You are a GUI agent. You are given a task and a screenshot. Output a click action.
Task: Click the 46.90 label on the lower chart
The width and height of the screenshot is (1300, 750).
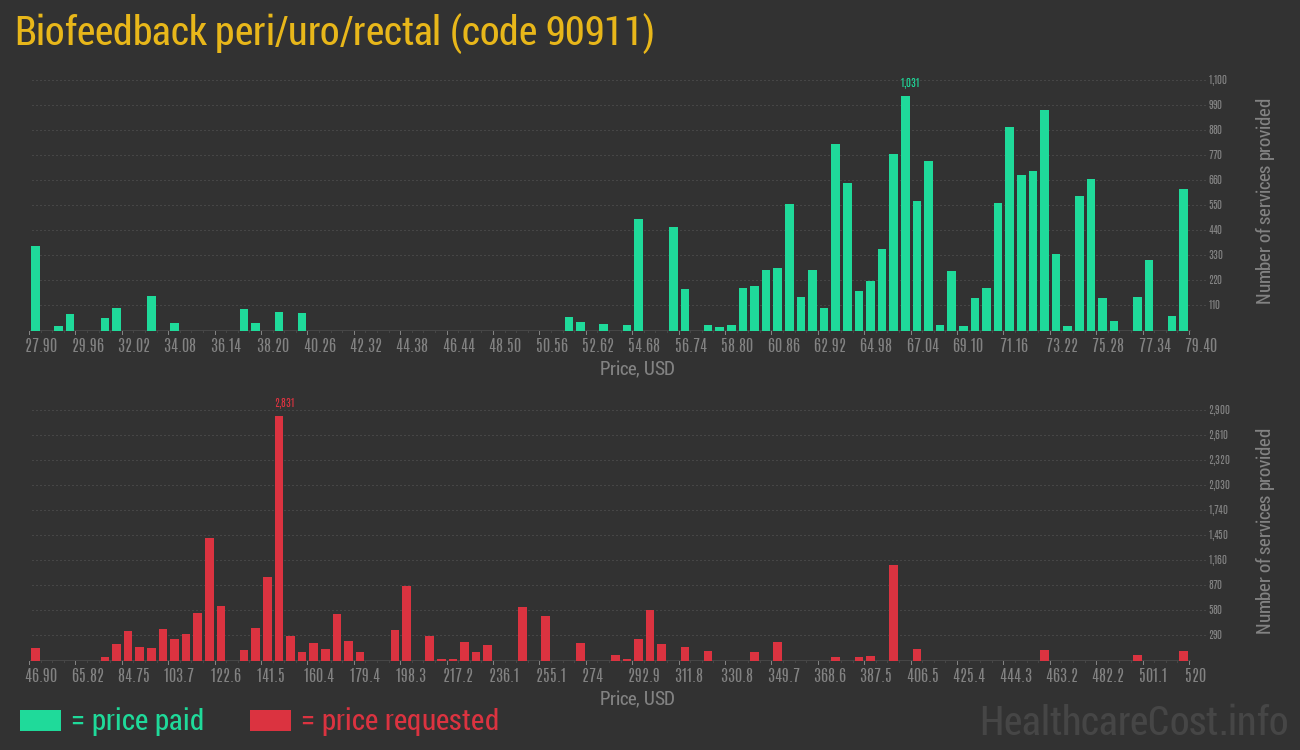[x=40, y=674]
